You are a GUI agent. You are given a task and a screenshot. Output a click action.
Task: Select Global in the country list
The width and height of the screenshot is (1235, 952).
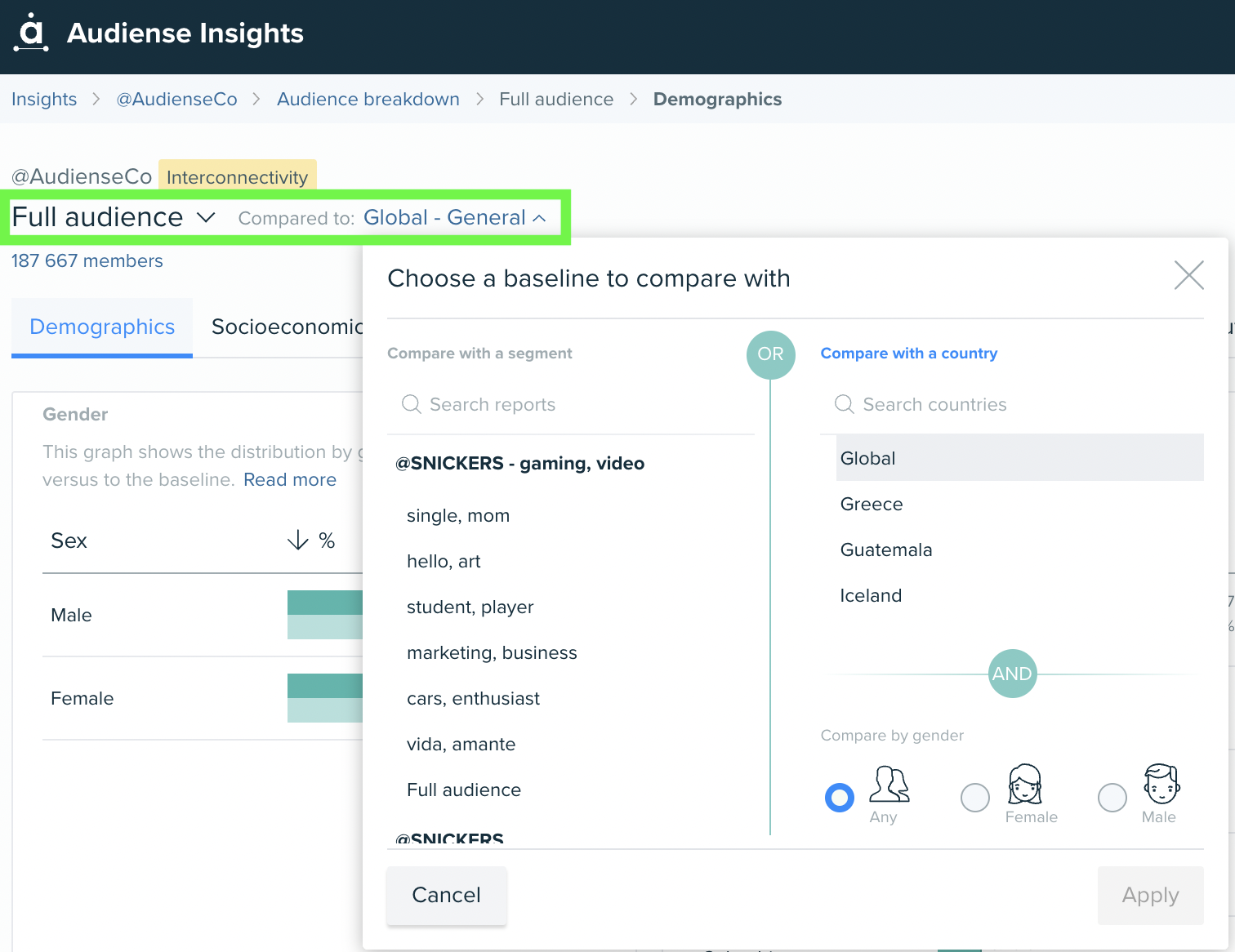[1020, 457]
